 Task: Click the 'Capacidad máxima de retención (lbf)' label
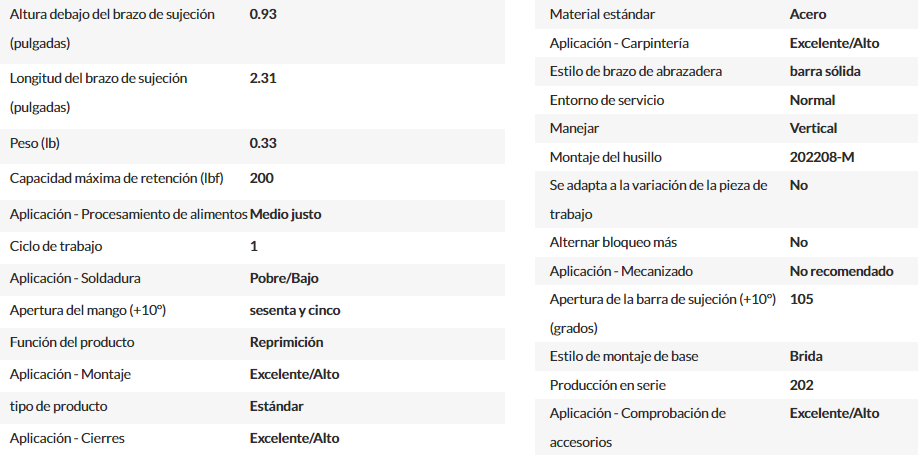117,178
